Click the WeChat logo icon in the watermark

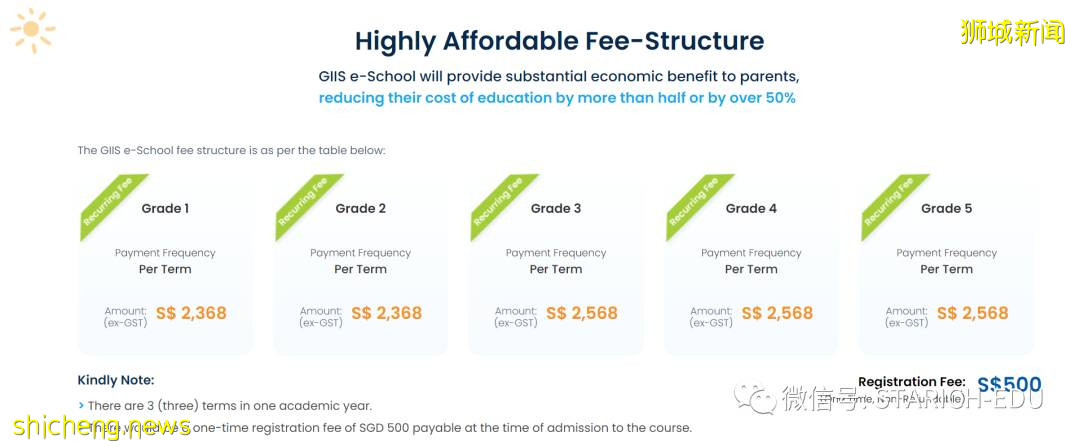click(x=755, y=398)
